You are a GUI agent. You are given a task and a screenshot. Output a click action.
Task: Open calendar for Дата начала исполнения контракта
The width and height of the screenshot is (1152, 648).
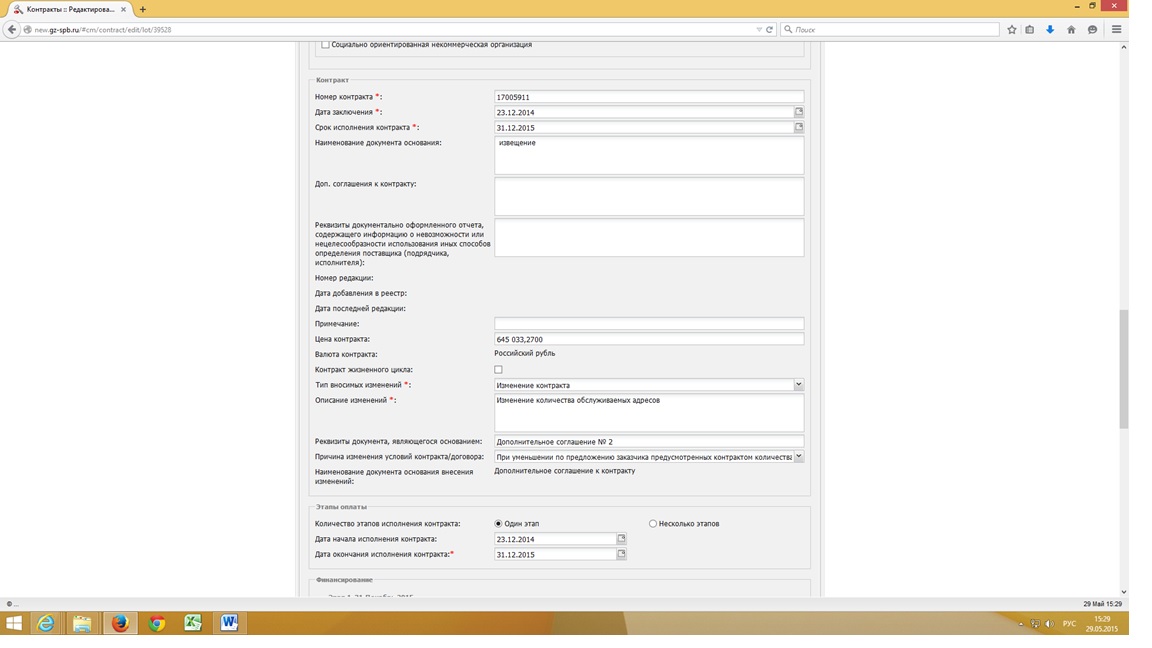pos(621,539)
